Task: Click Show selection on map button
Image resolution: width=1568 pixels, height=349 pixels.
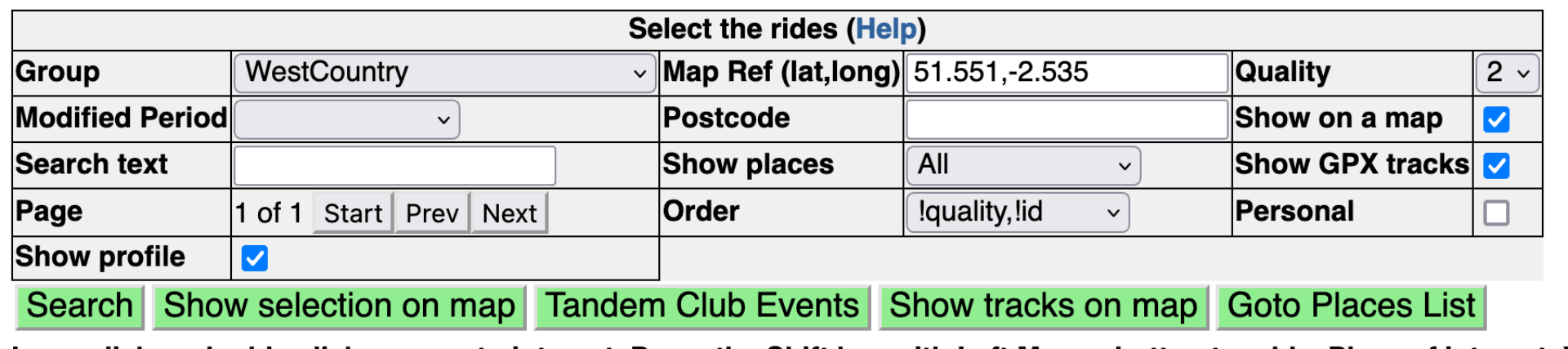Action: pos(339,306)
